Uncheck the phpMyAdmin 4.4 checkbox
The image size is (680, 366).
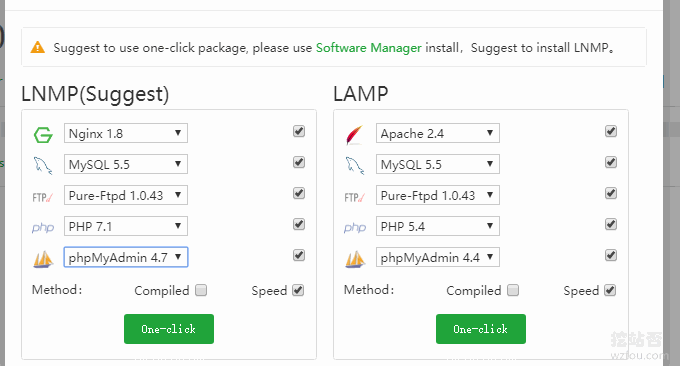611,255
